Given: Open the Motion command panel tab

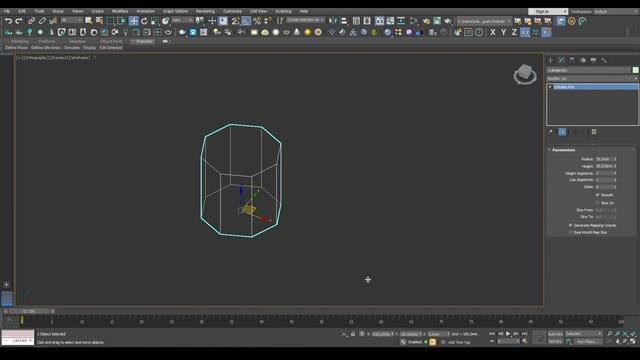Looking at the screenshot, I should (583, 60).
